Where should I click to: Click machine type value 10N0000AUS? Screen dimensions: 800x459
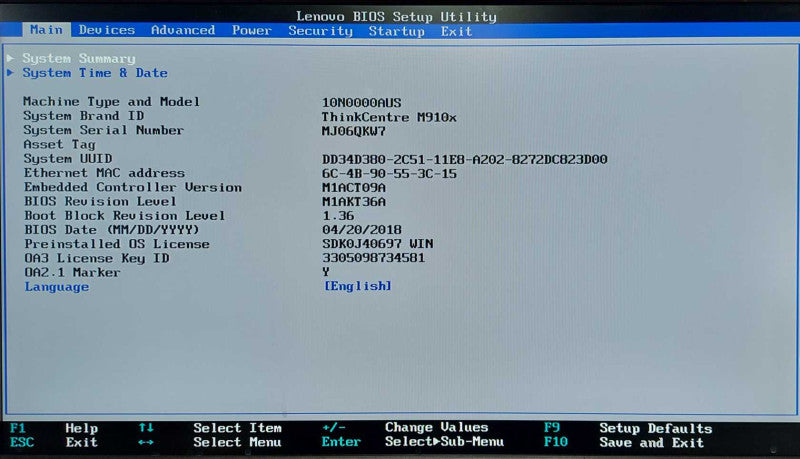(x=362, y=103)
